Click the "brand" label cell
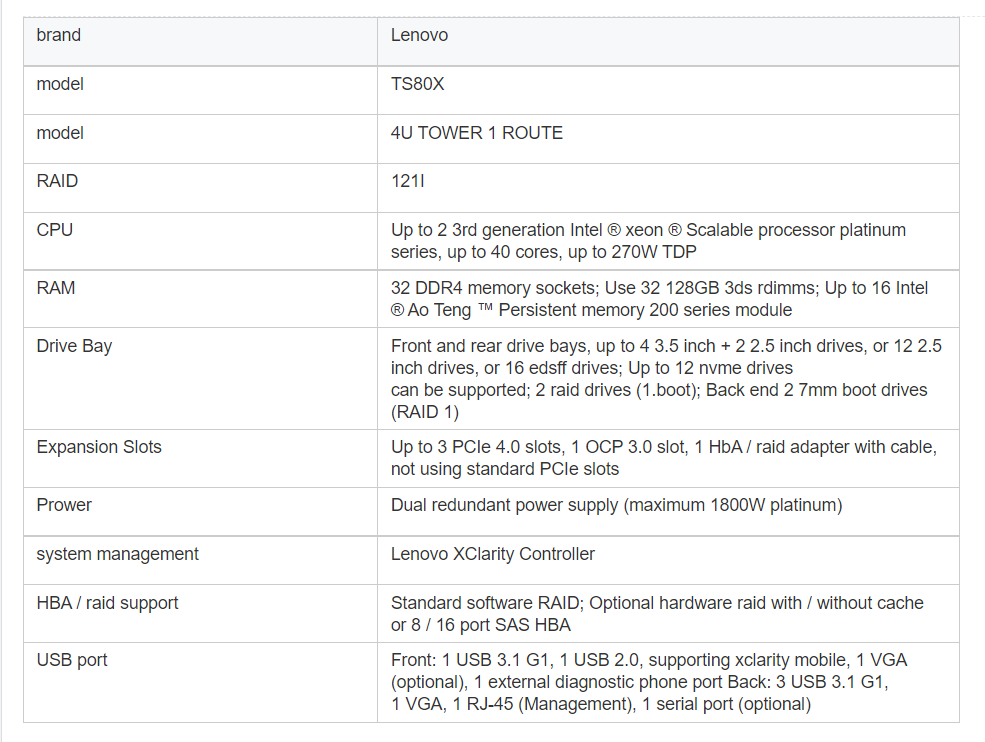Image resolution: width=985 pixels, height=742 pixels. pyautogui.click(x=59, y=36)
